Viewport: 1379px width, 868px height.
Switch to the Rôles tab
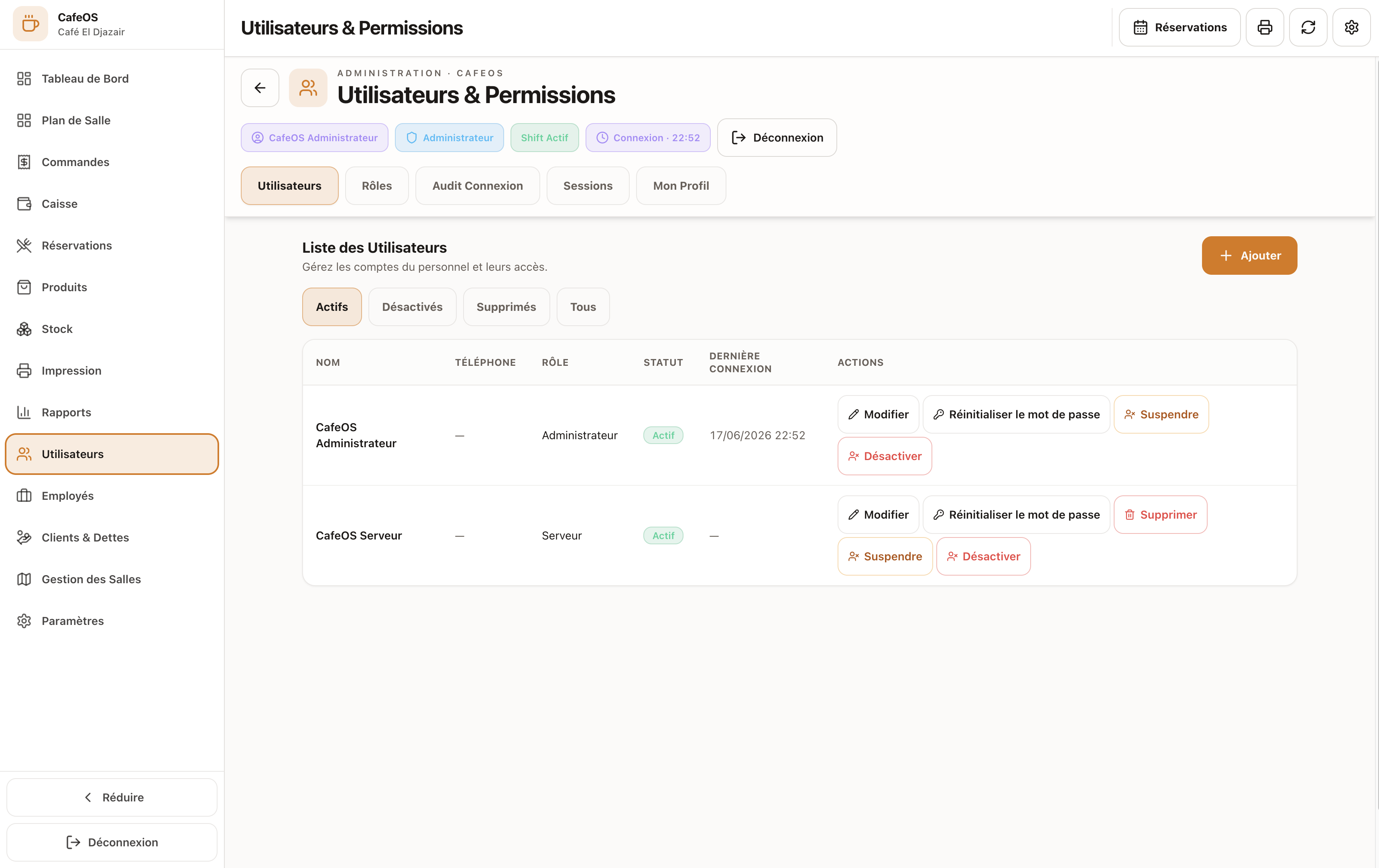click(x=377, y=186)
